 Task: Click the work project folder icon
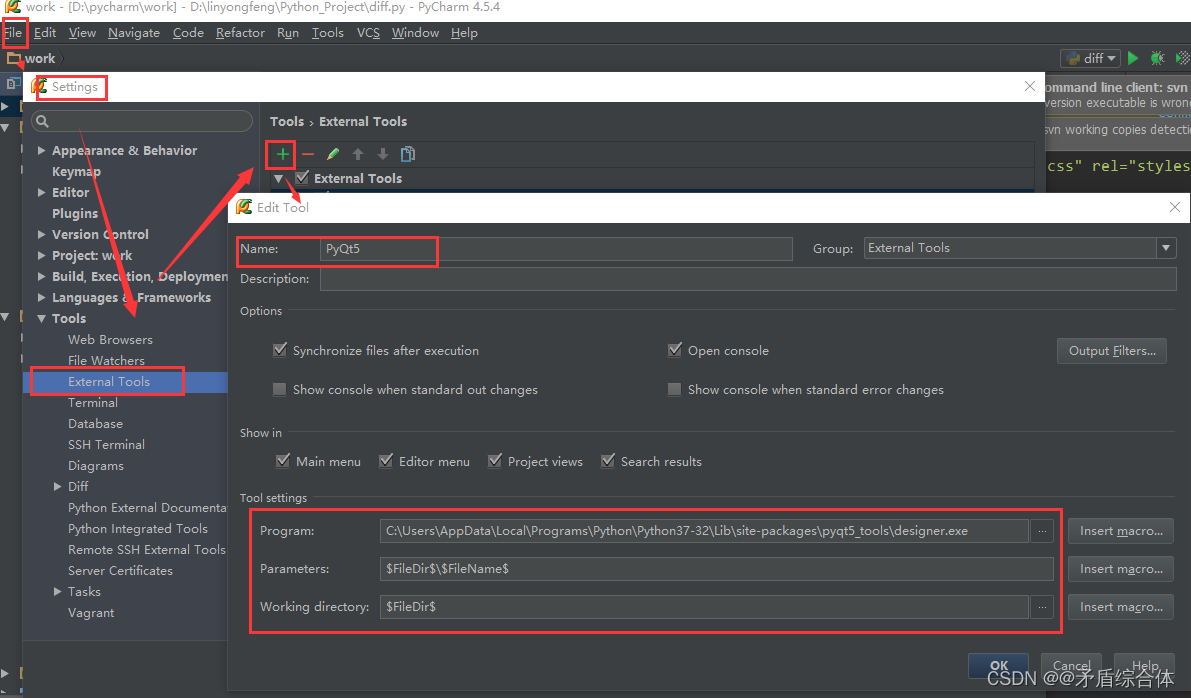point(13,58)
